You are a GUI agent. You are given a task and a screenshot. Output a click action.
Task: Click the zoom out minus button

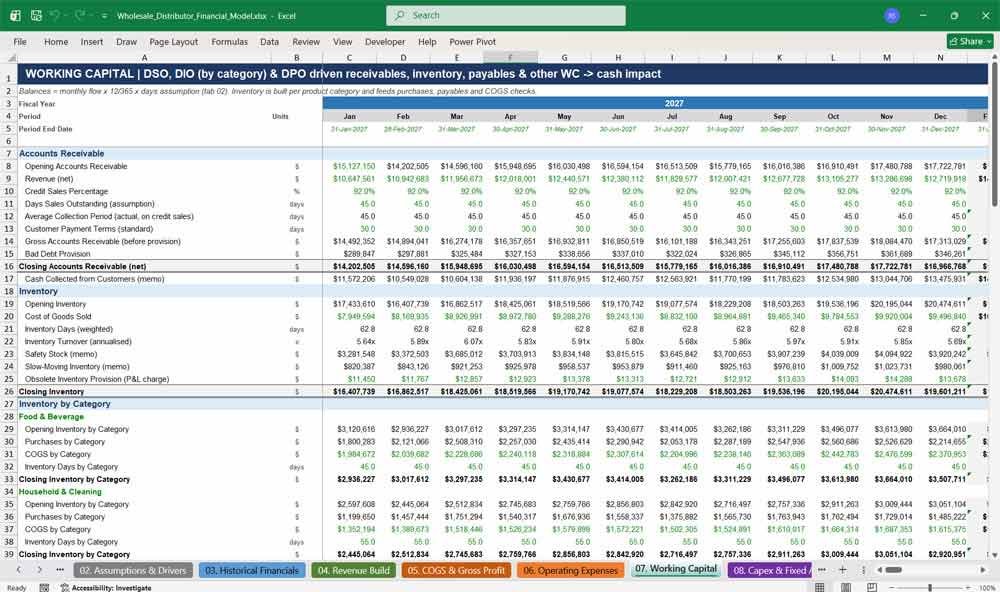pyautogui.click(x=891, y=588)
